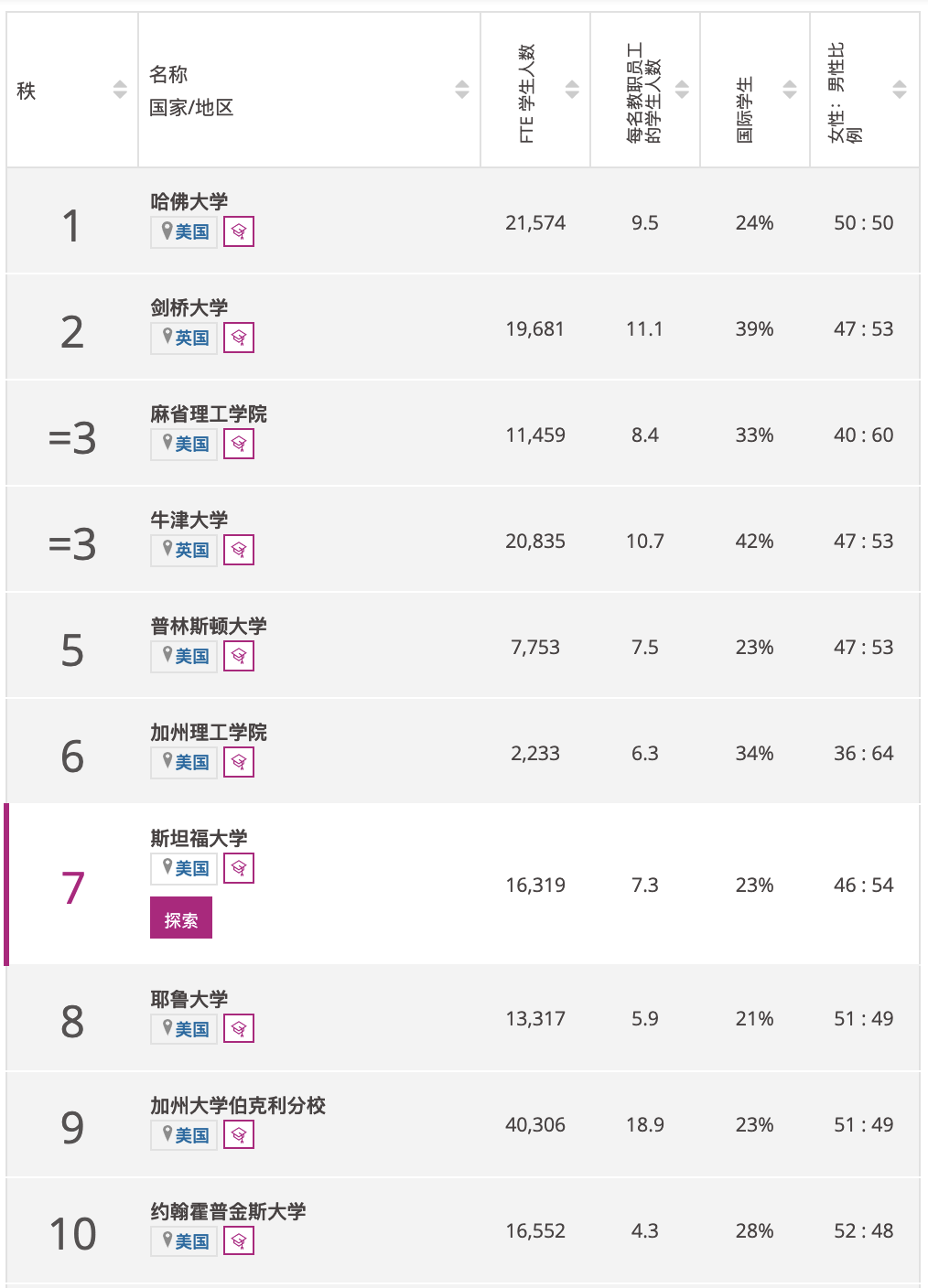928x1288 pixels.
Task: Select graduation cap icon next to 牛津大学
Action: [x=239, y=550]
